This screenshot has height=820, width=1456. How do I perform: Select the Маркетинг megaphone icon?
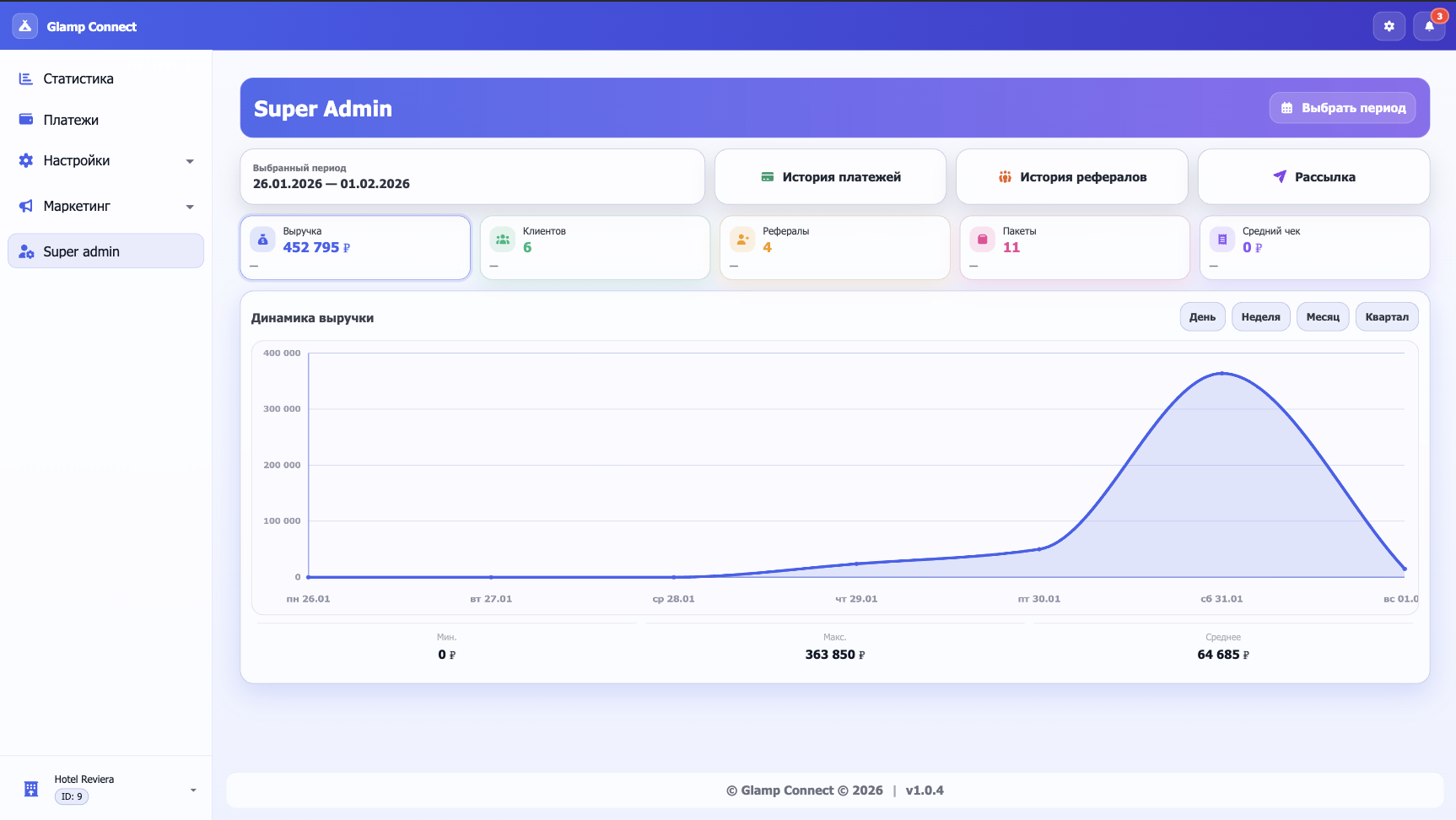pyautogui.click(x=25, y=206)
